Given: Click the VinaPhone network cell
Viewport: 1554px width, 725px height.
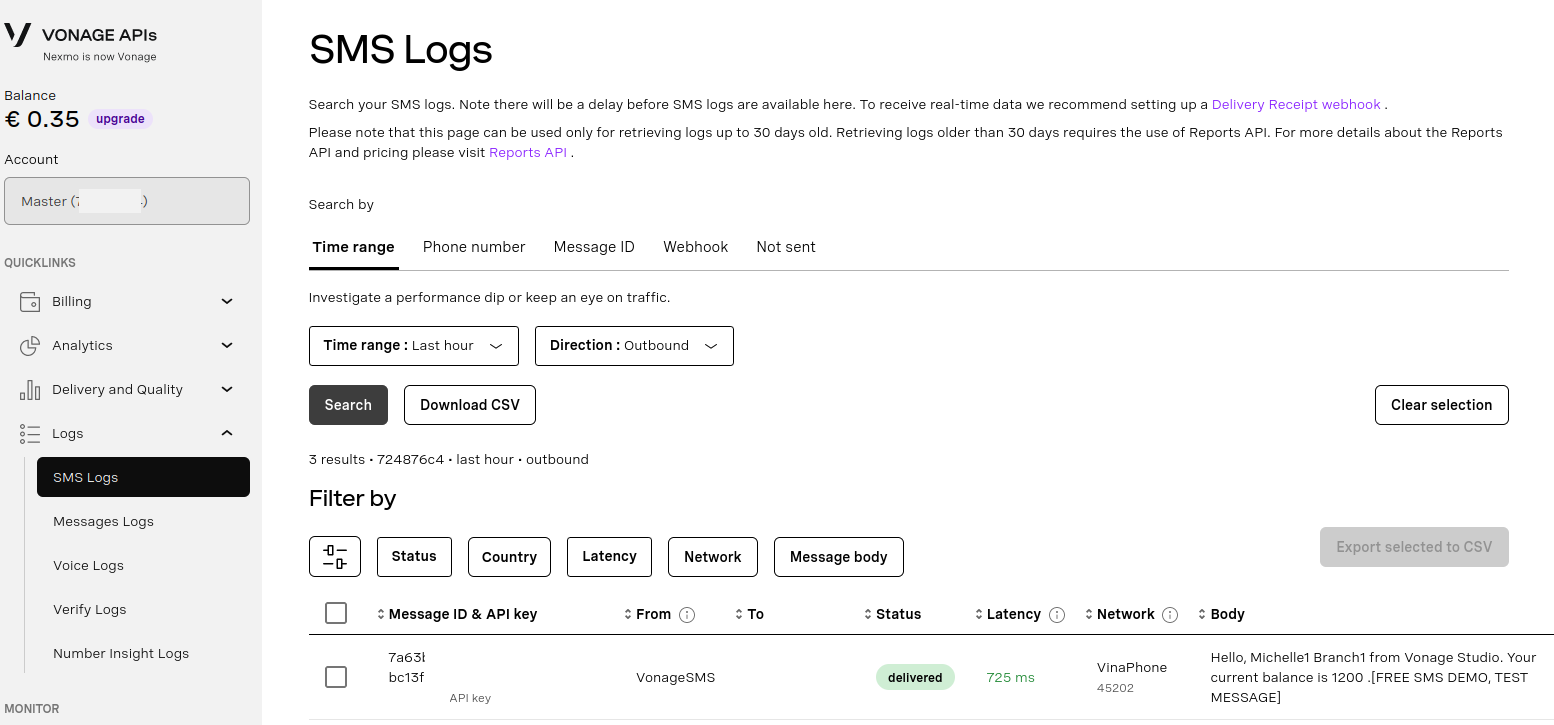Looking at the screenshot, I should pos(1132,667).
